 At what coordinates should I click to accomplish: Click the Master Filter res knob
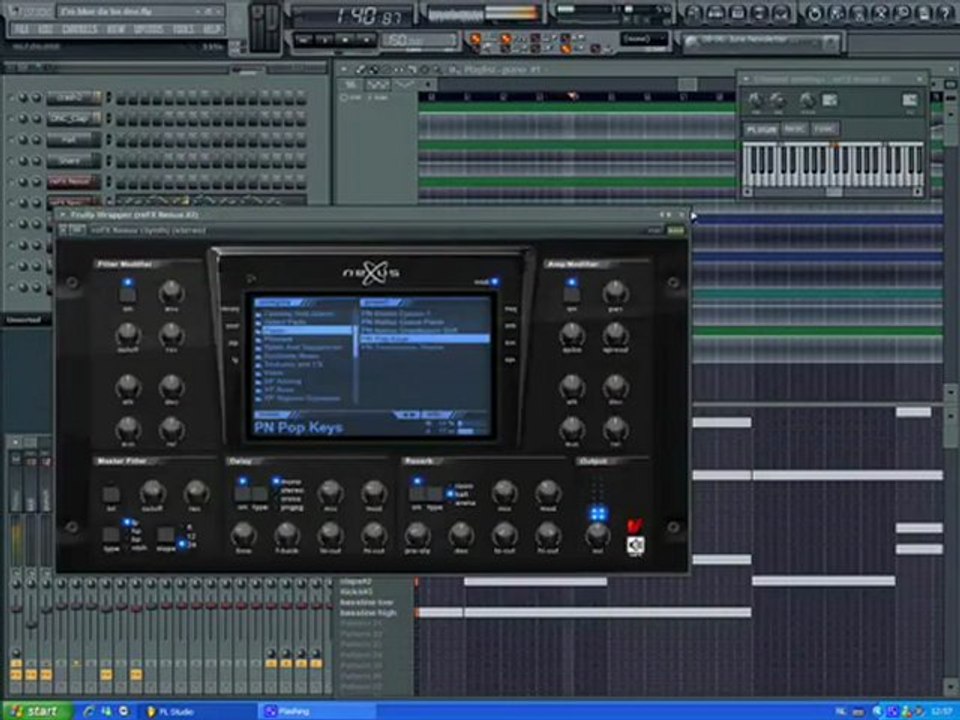(195, 492)
